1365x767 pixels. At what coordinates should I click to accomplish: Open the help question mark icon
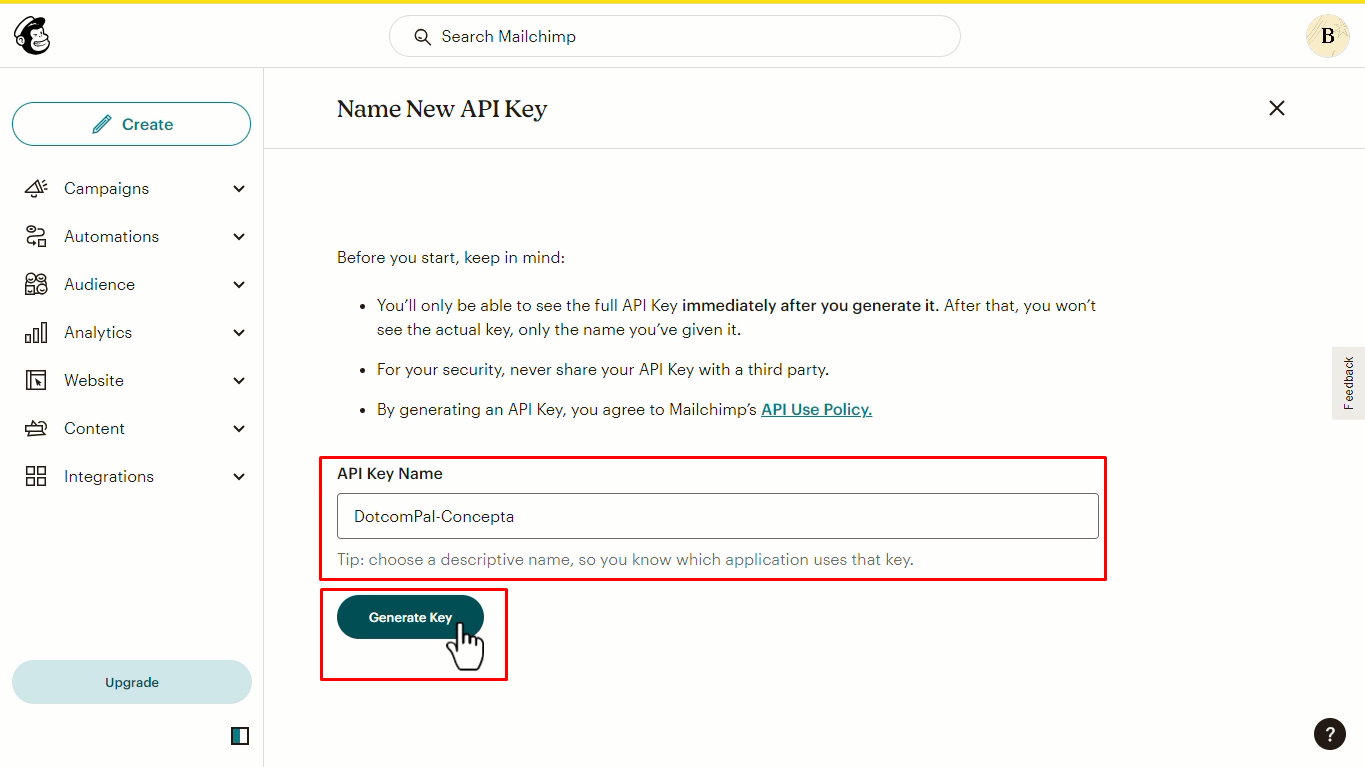1329,733
